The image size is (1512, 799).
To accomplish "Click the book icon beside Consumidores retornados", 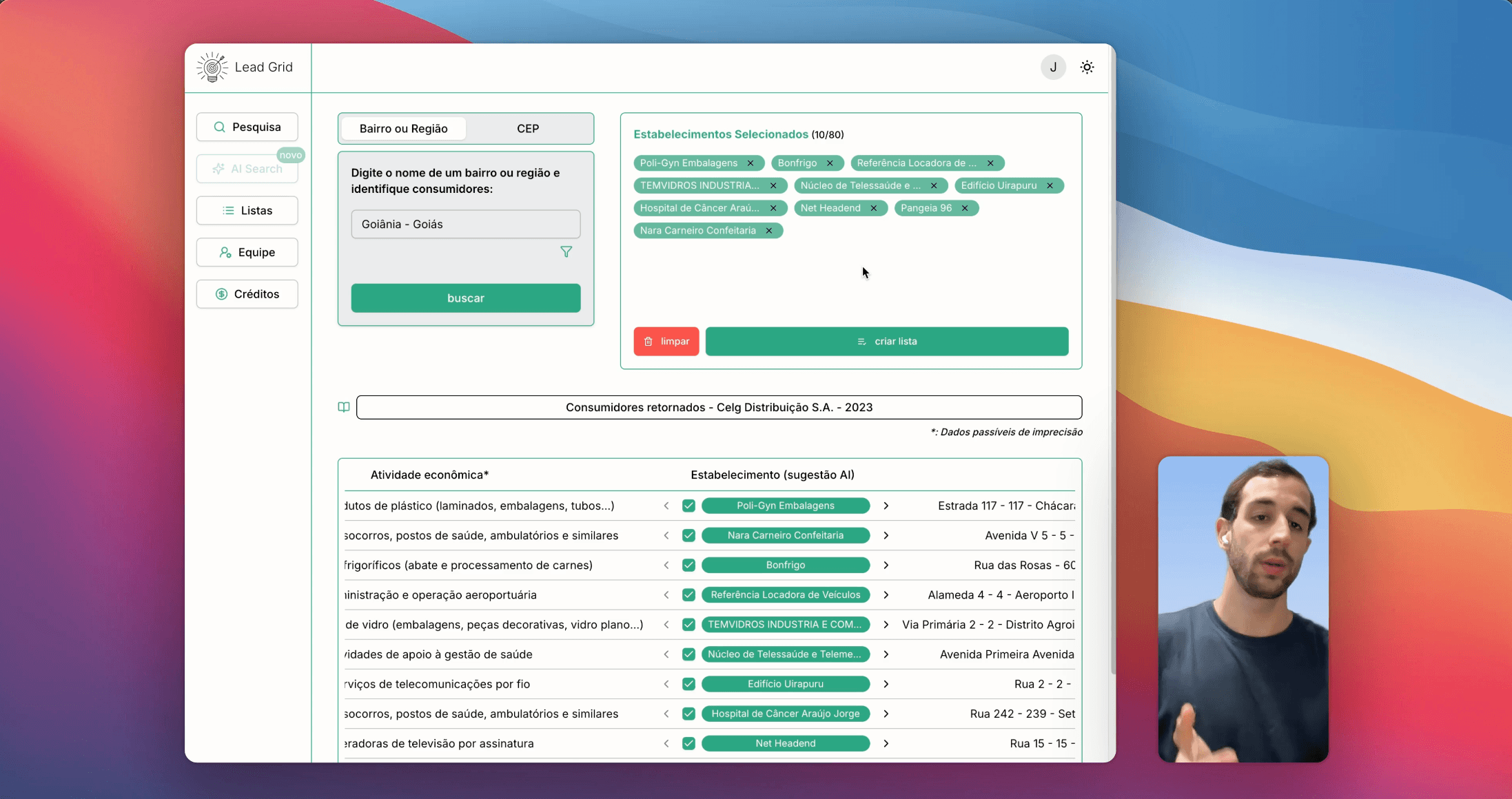I will point(344,407).
